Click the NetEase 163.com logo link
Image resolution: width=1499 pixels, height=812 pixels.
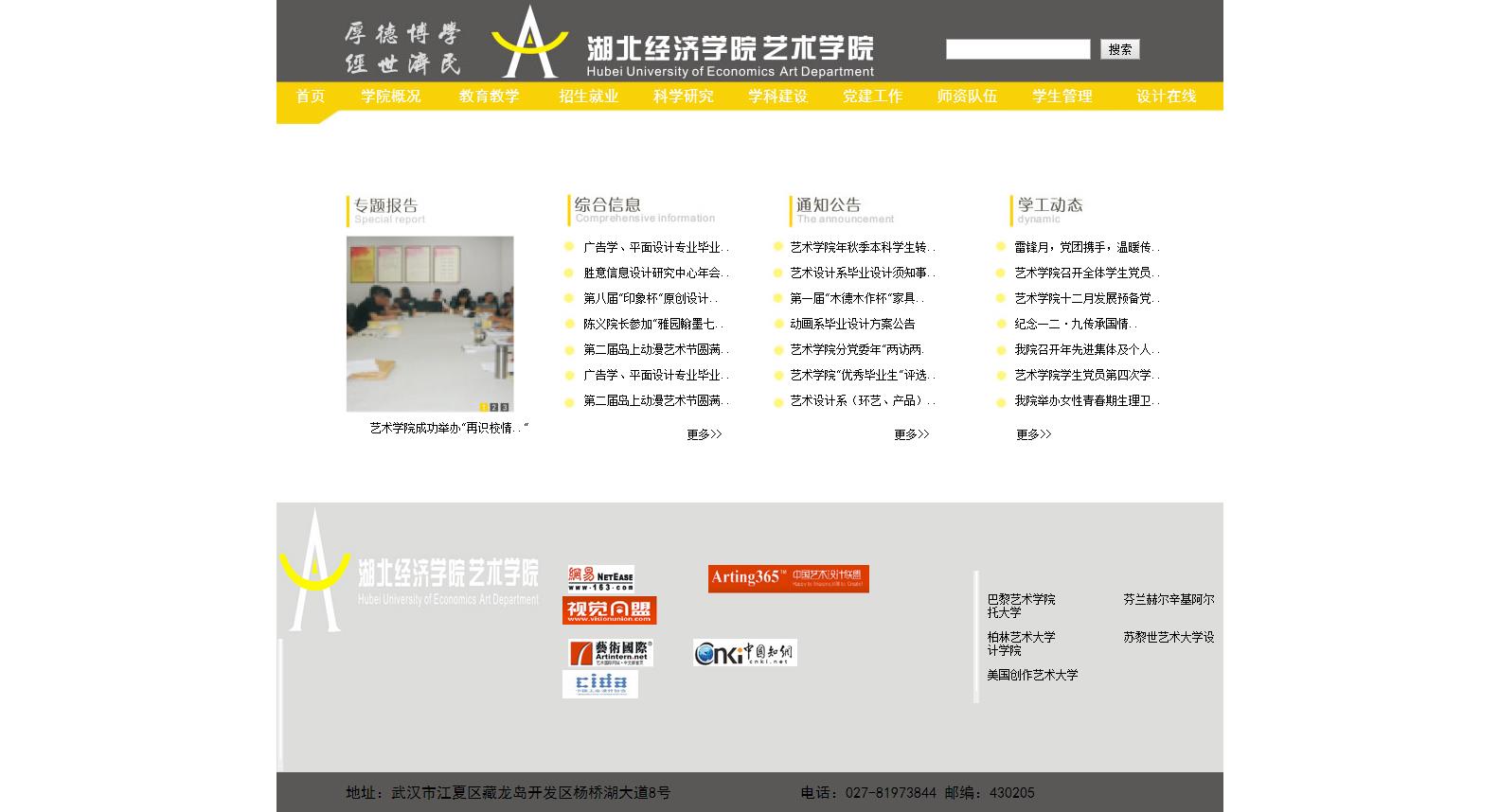(x=600, y=578)
